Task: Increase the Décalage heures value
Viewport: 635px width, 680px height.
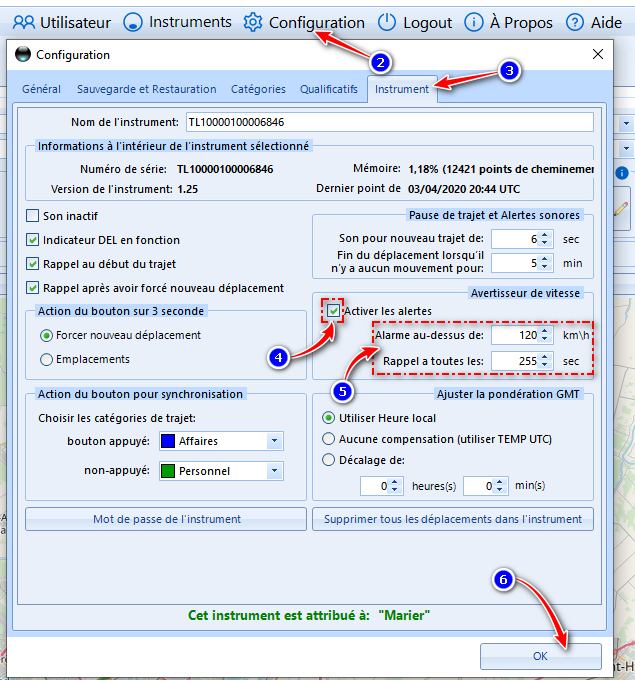Action: (x=395, y=482)
